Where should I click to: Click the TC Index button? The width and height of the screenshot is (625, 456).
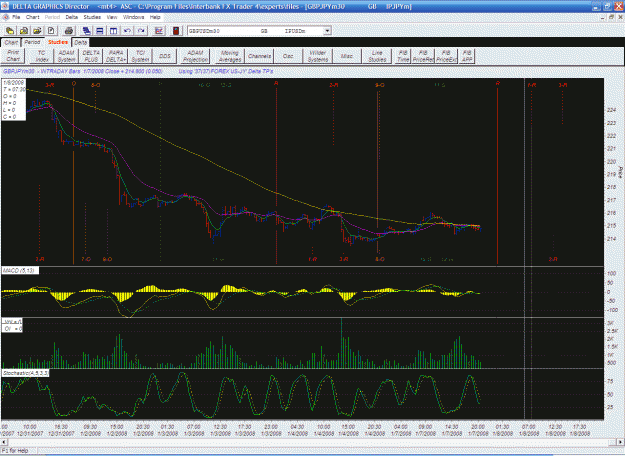click(x=42, y=56)
